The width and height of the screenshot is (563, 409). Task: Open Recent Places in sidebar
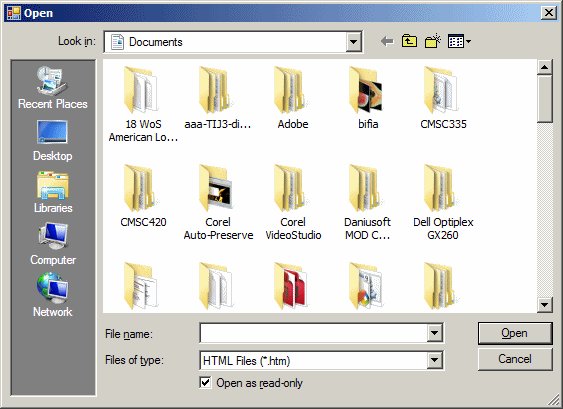coord(53,87)
